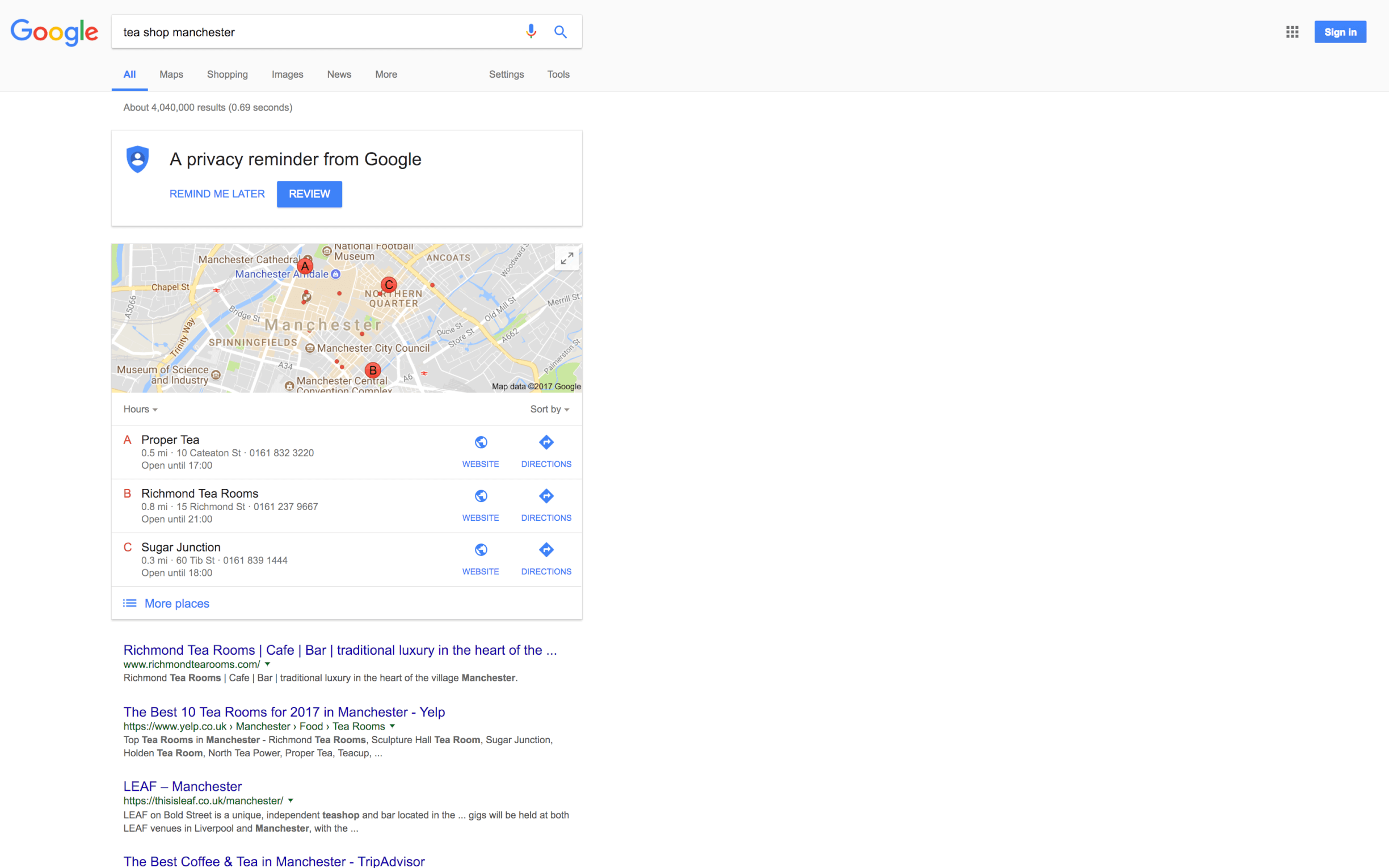This screenshot has height=868, width=1389.
Task: Open Best Coffee & Tea TripAdvisor result
Action: 274,861
